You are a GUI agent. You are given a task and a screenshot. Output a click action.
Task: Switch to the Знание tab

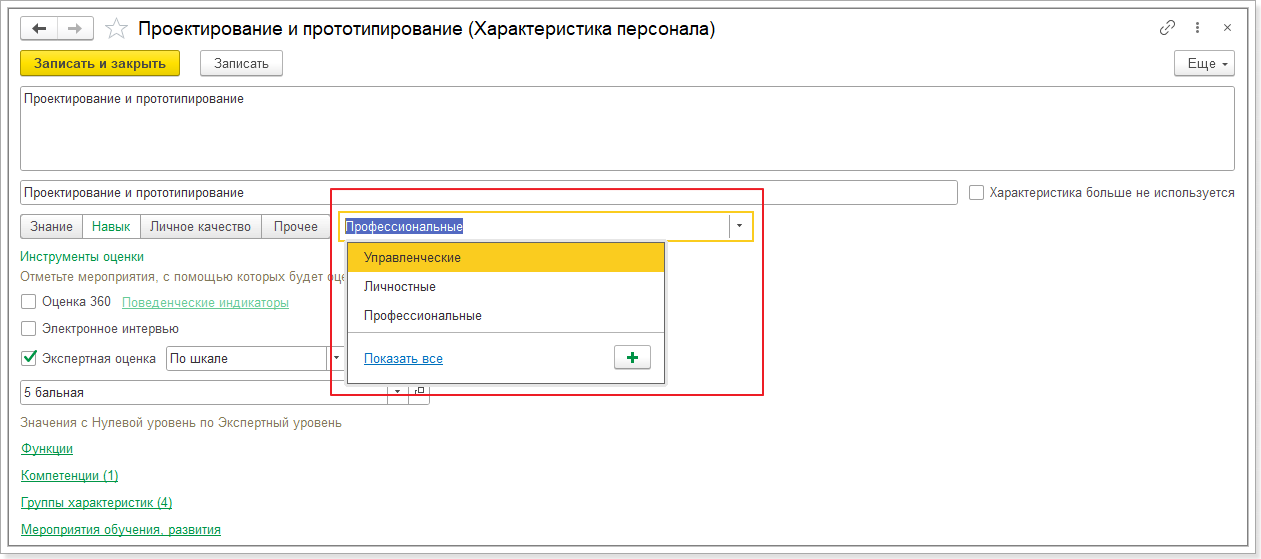point(51,227)
